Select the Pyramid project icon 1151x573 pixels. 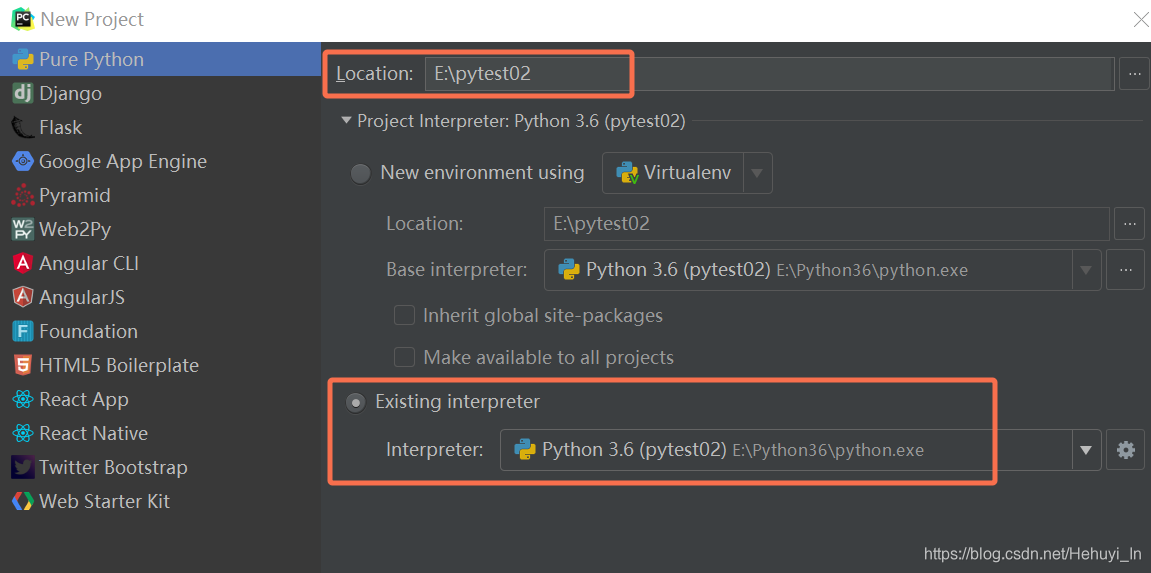click(x=22, y=195)
